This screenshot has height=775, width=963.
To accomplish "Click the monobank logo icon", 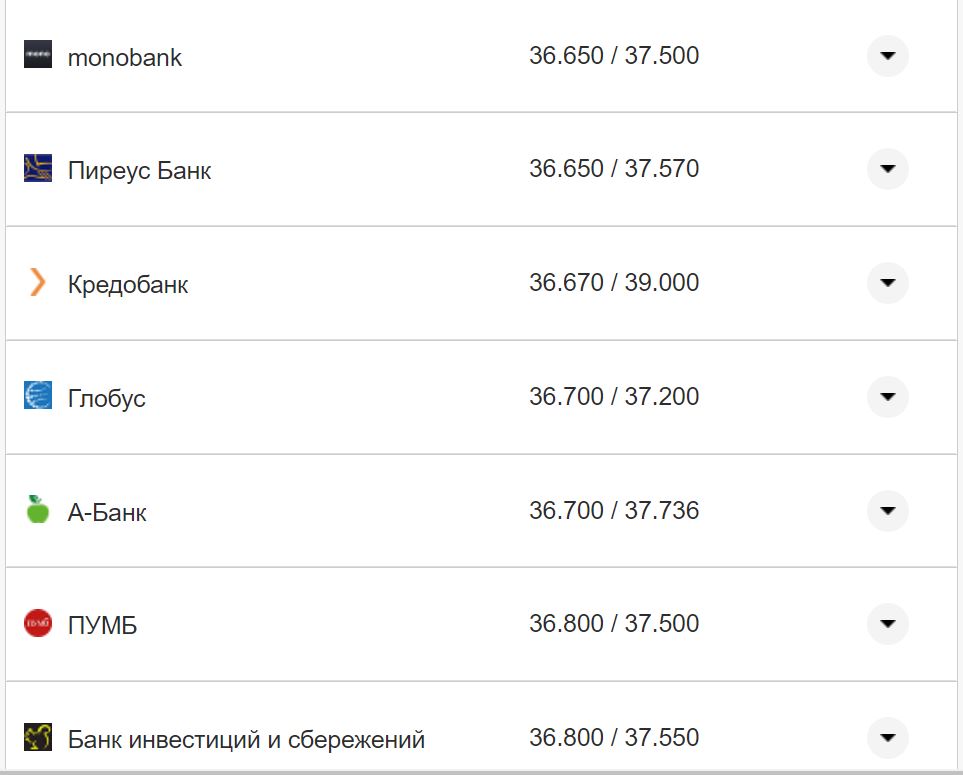I will 38,55.
